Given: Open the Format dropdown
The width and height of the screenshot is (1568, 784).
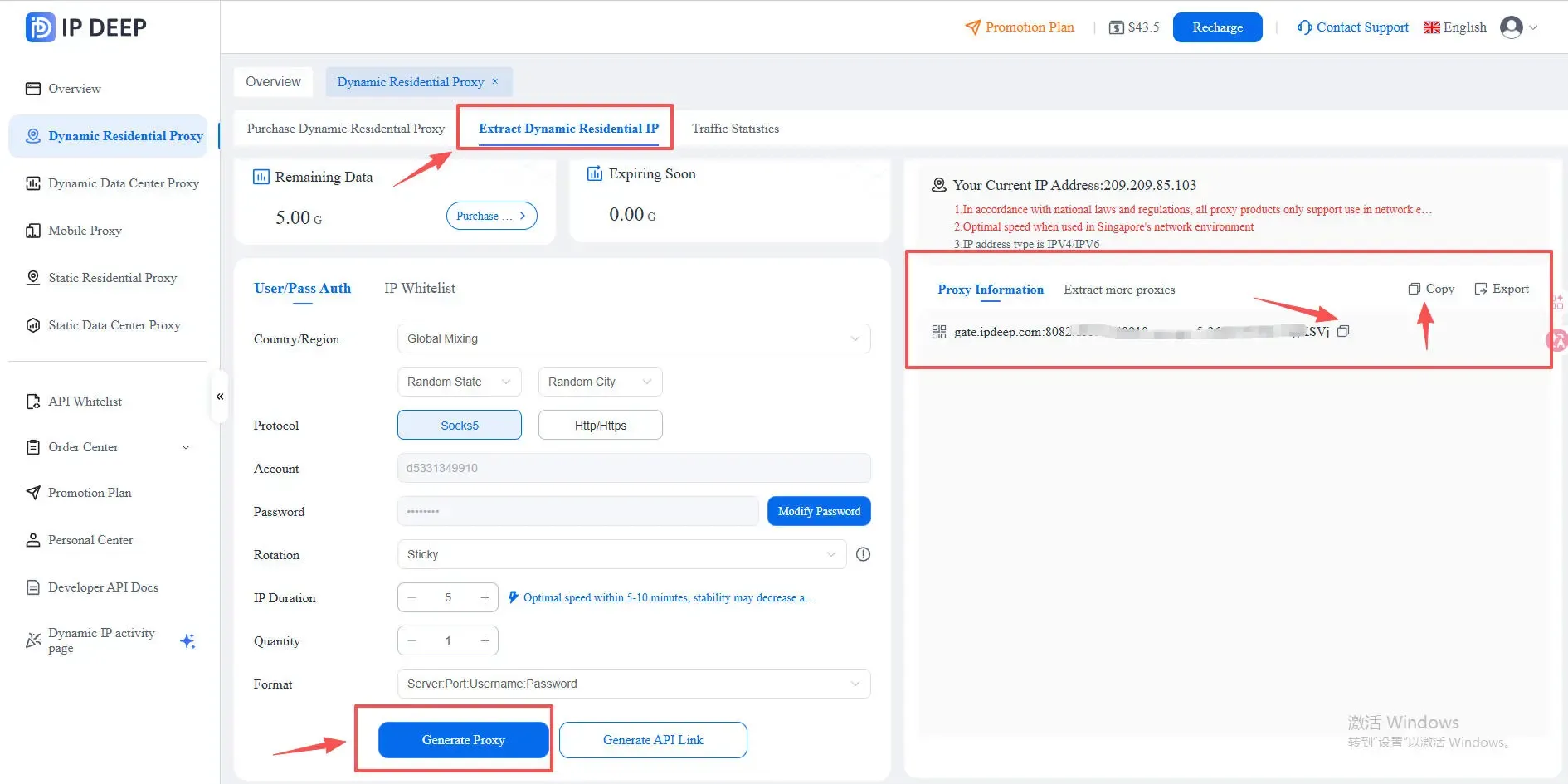Looking at the screenshot, I should pyautogui.click(x=633, y=684).
